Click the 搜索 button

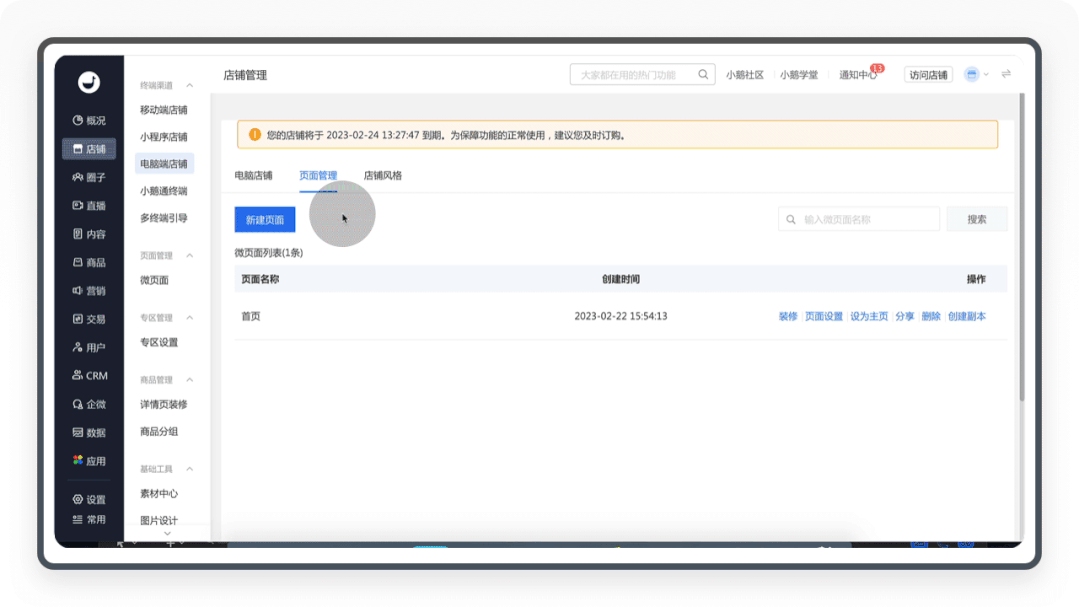click(x=976, y=219)
